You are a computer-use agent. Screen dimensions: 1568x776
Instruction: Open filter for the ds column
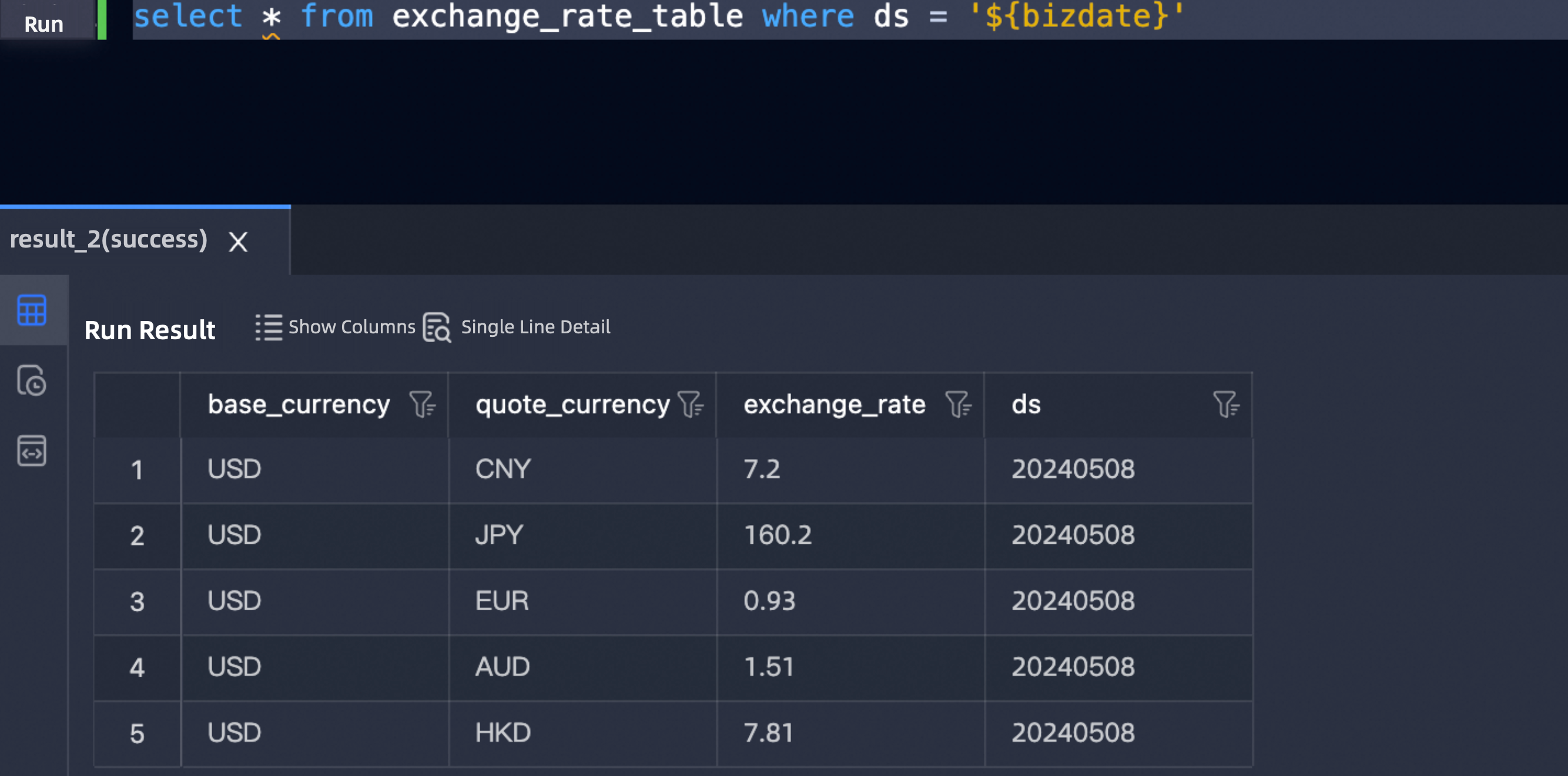[x=1226, y=404]
